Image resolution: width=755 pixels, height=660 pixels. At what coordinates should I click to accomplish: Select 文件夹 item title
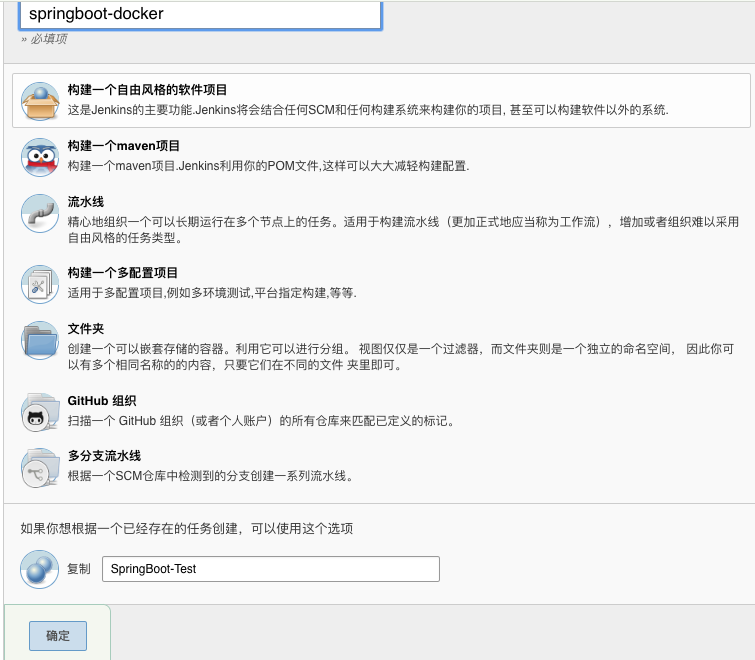click(x=86, y=329)
